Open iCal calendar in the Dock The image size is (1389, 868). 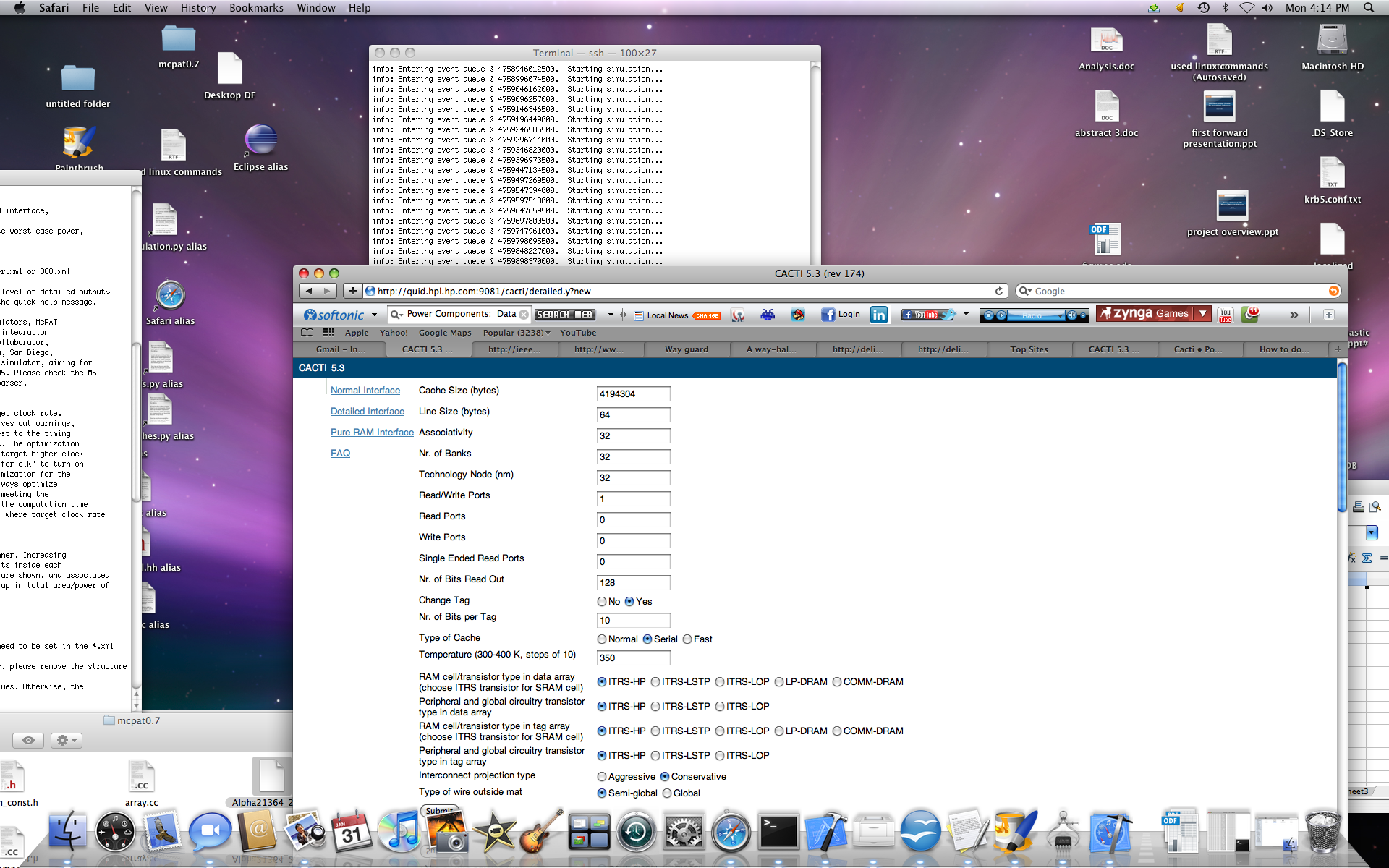click(352, 831)
